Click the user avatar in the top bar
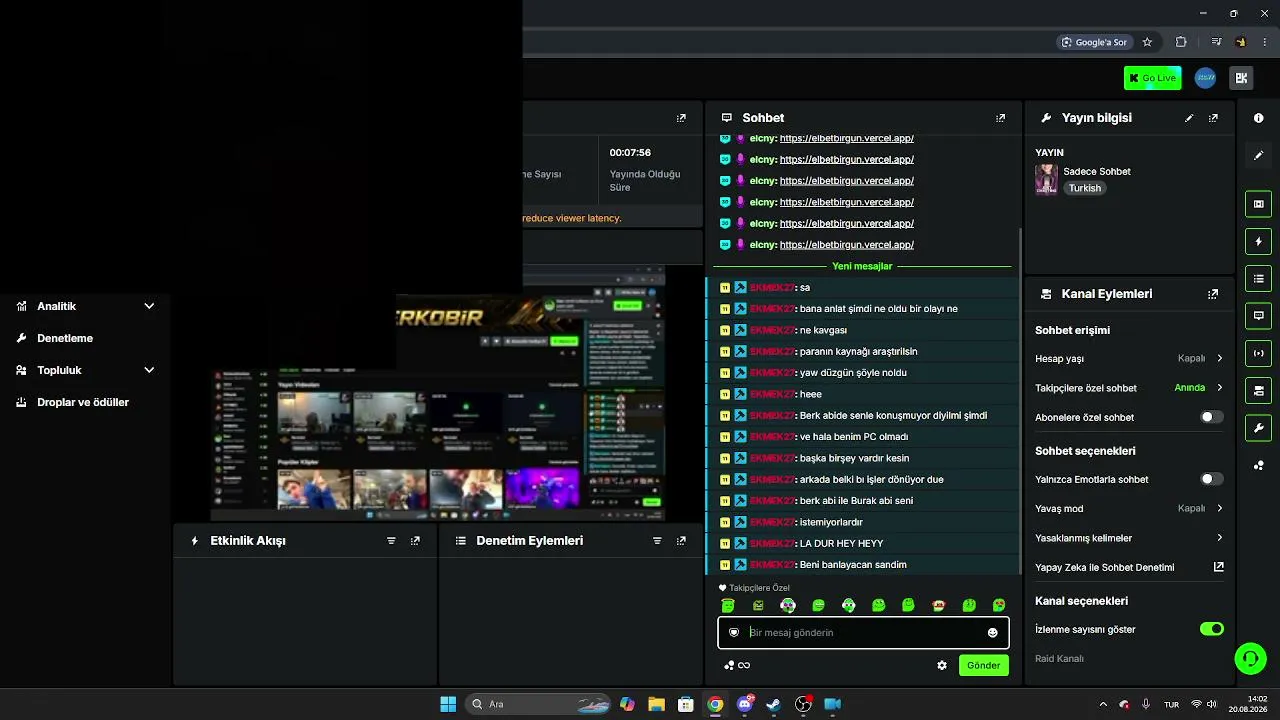The height and width of the screenshot is (720, 1280). [1206, 78]
